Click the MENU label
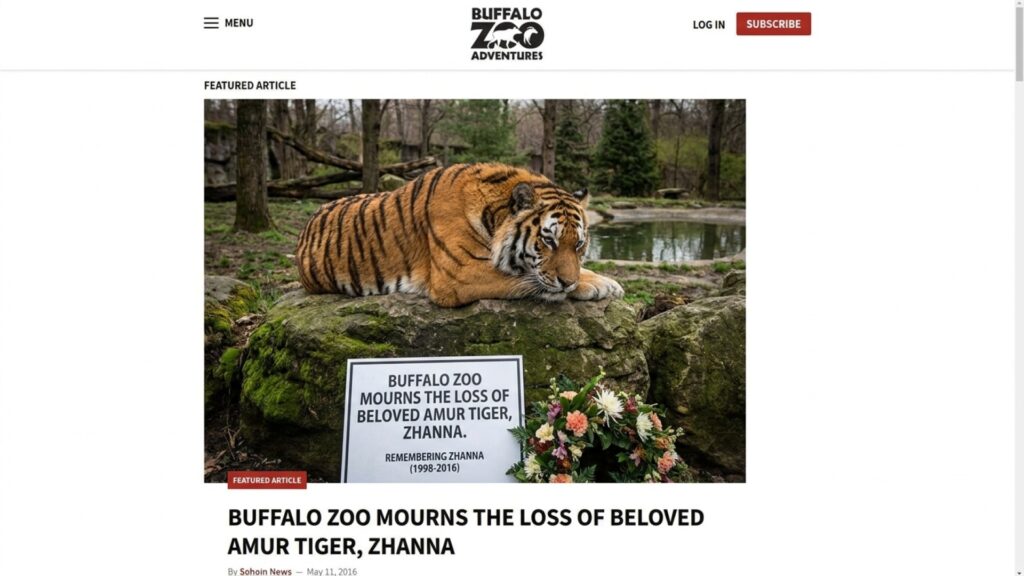The height and width of the screenshot is (576, 1024). [239, 23]
